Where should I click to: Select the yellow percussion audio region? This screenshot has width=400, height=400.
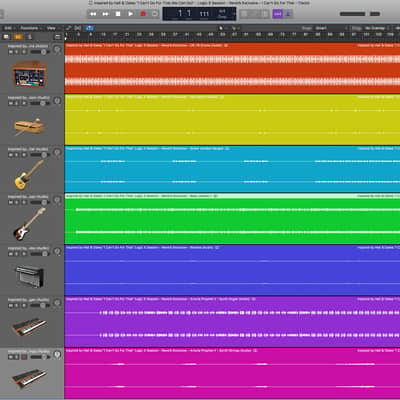232,120
